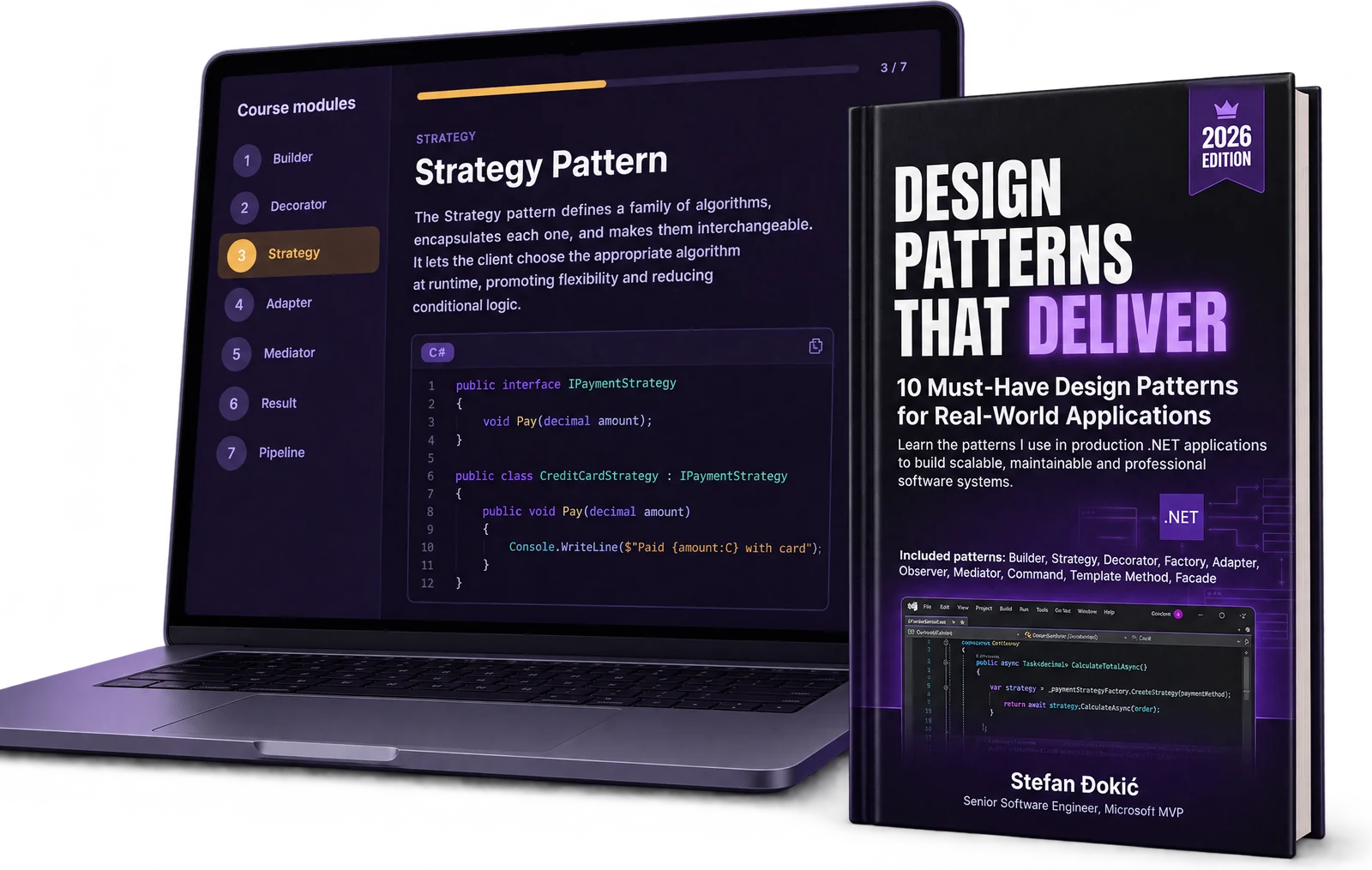This screenshot has height=870, width=1372.
Task: Click the glowing word "DELIVER" on book cover
Action: (x=1127, y=323)
